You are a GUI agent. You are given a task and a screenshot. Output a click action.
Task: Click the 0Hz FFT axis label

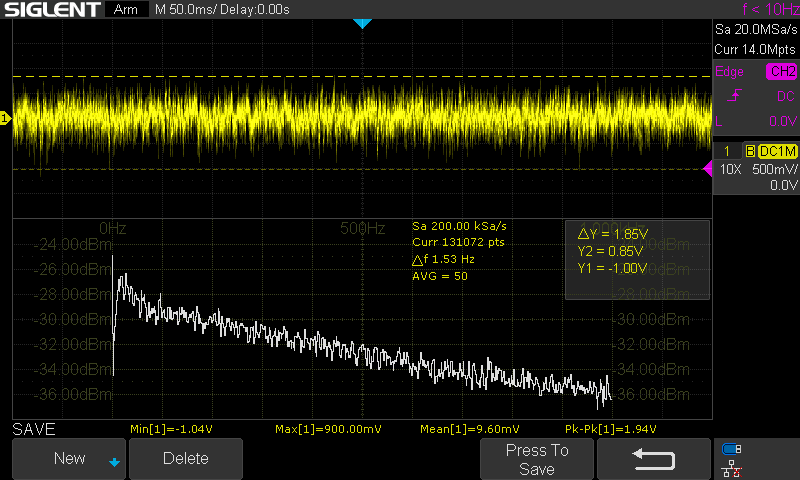[113, 228]
